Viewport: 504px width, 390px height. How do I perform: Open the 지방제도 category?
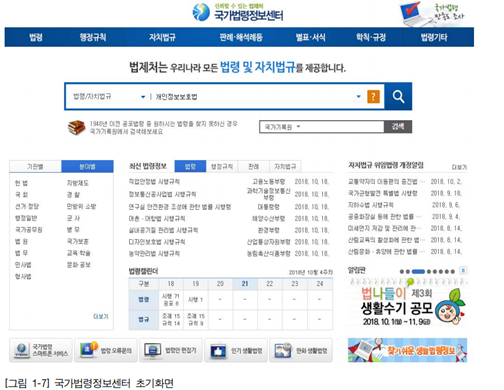pyautogui.click(x=78, y=183)
